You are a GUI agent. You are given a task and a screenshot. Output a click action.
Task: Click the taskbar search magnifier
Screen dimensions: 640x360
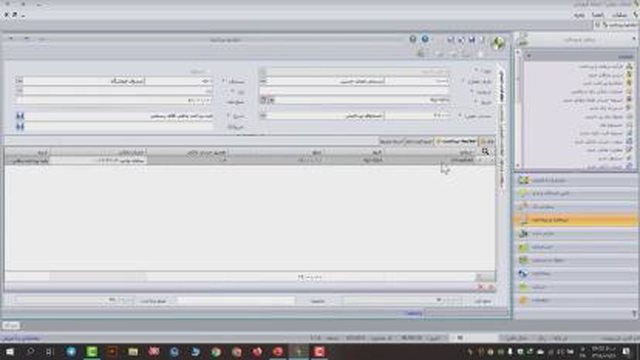pyautogui.click(x=31, y=352)
